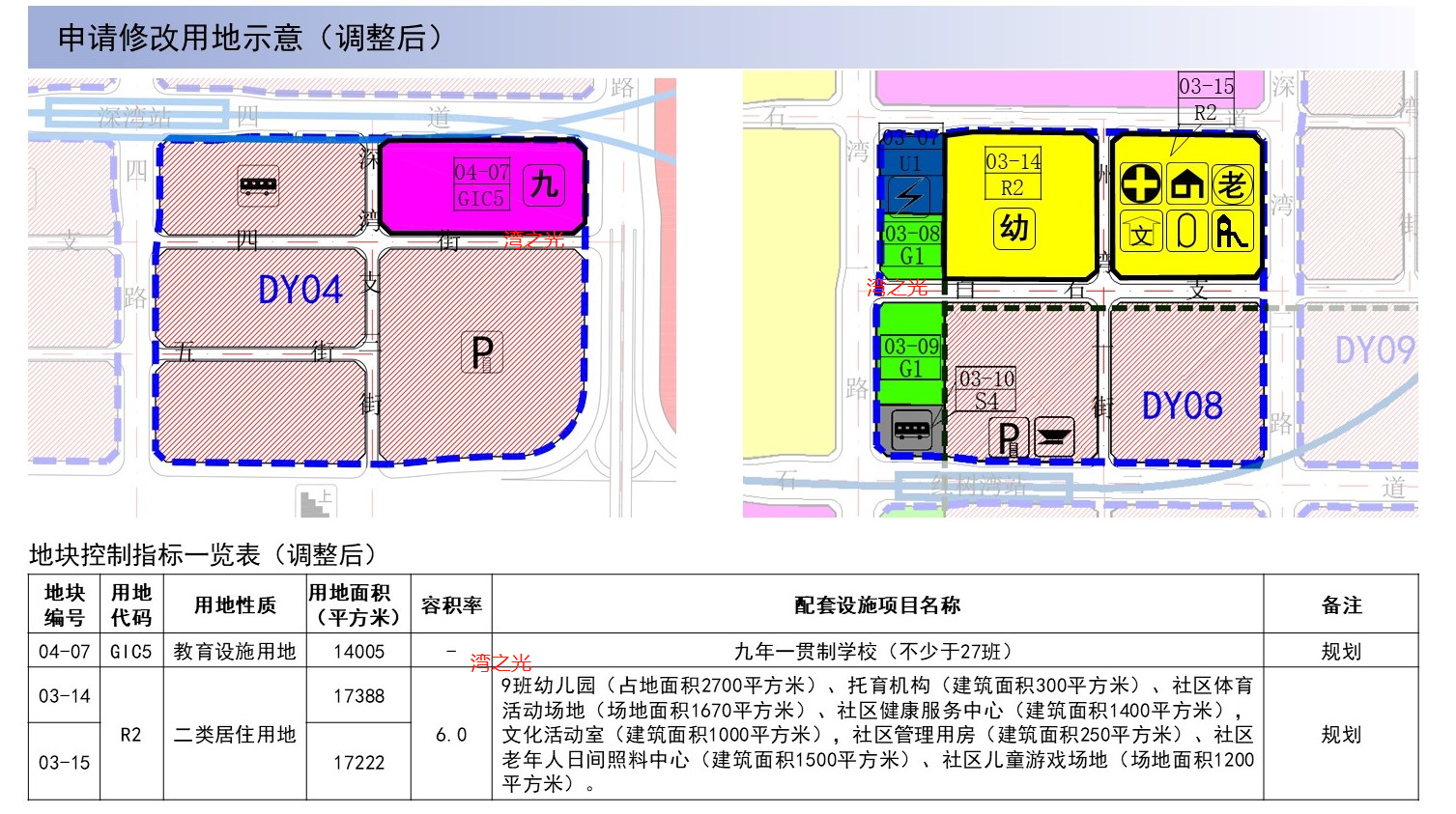
Task: Click the bus icon on gray parcel
Action: [910, 428]
